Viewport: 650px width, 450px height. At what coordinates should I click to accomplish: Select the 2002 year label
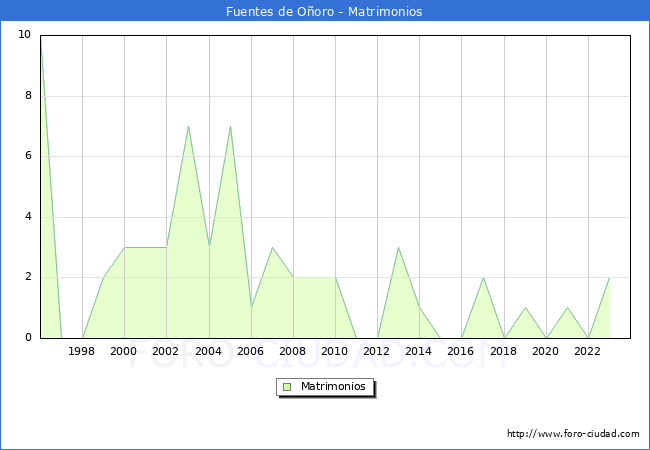click(166, 351)
